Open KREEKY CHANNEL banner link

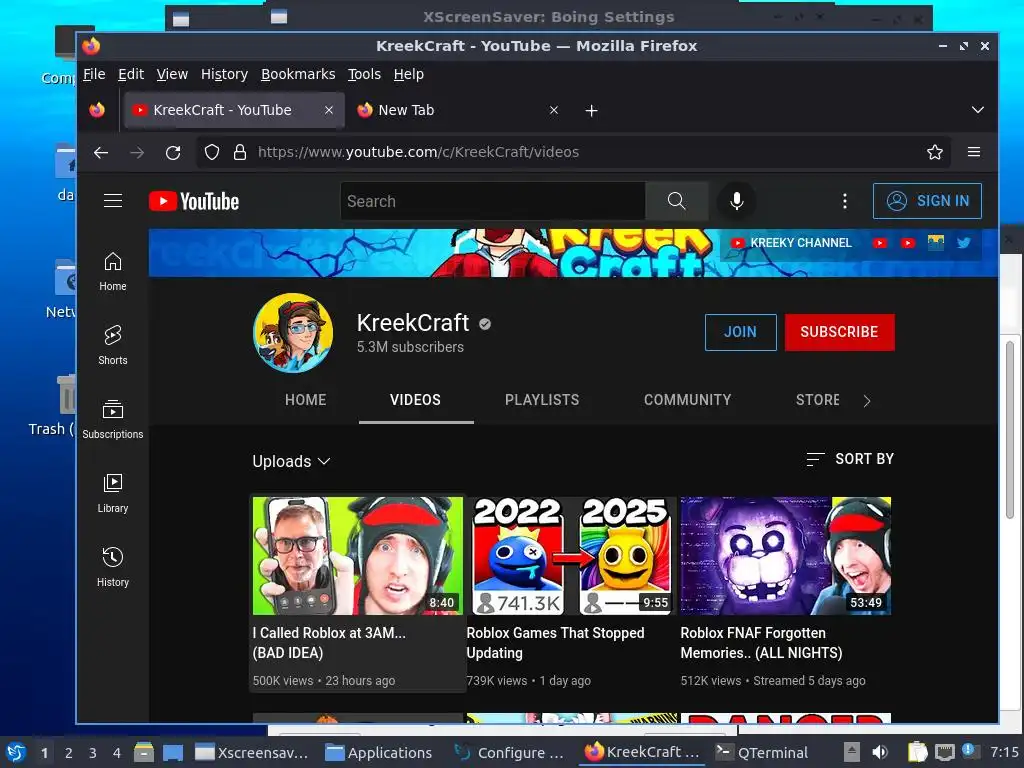click(x=791, y=243)
